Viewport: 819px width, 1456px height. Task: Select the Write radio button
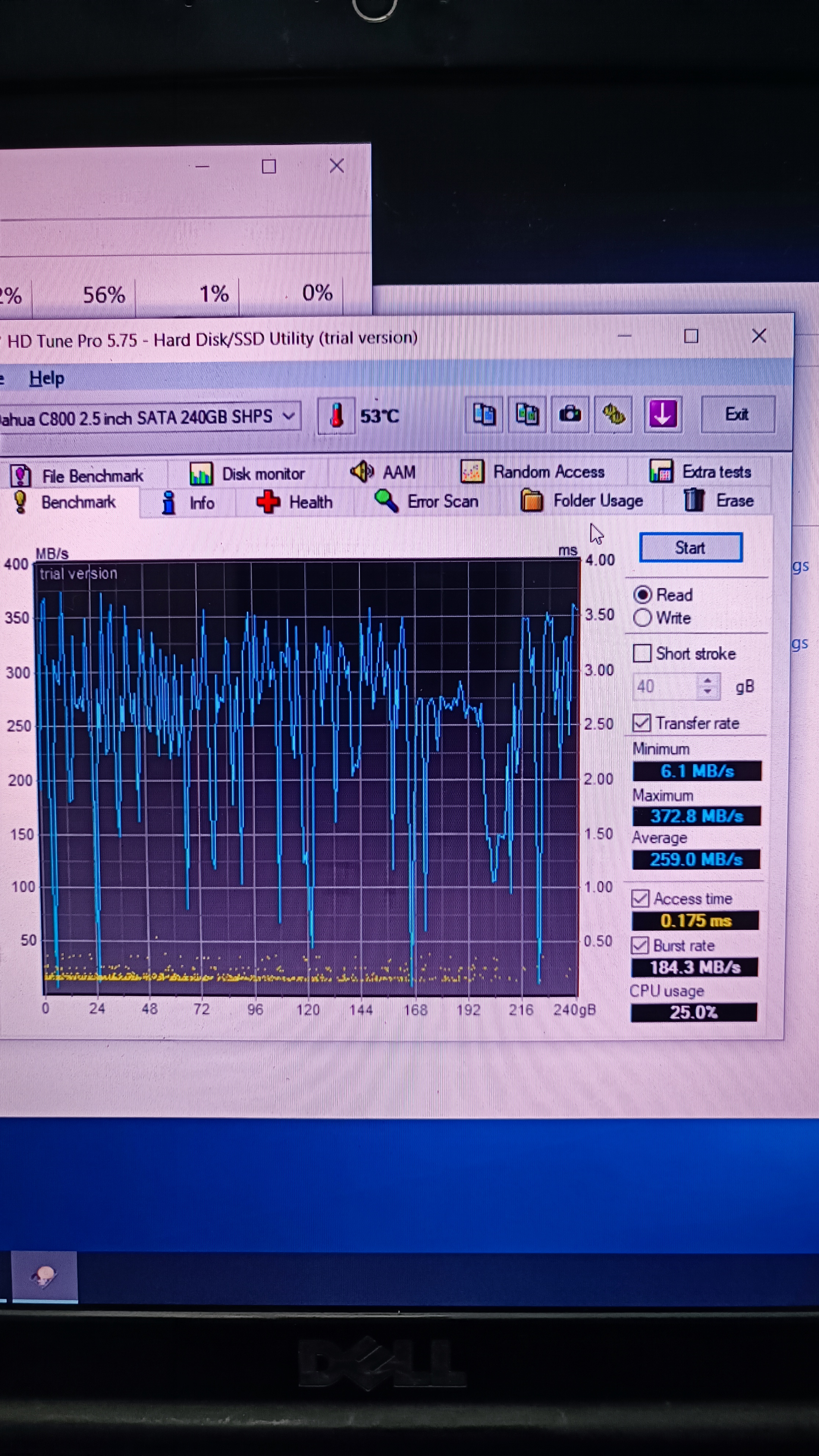[x=642, y=618]
